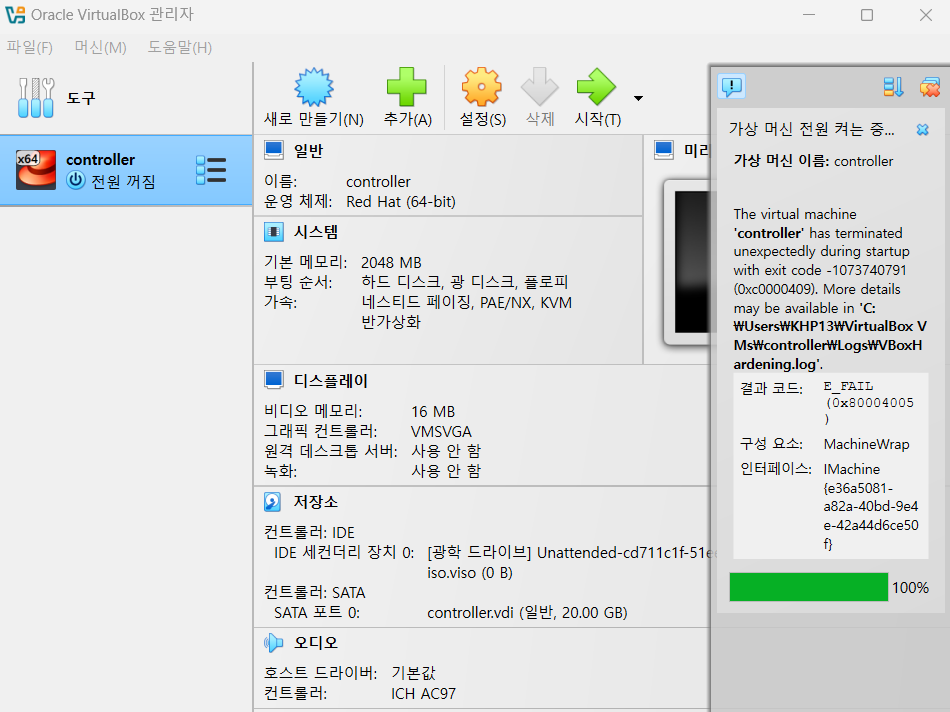Click the 2048 MB memory value
Image resolution: width=950 pixels, height=712 pixels.
(391, 262)
